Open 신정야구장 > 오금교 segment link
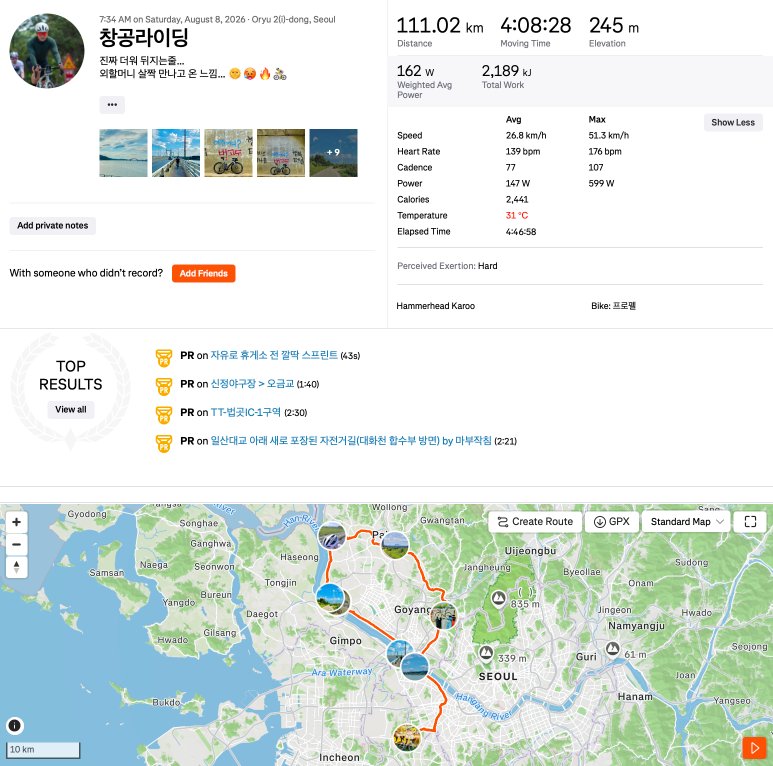The image size is (773, 766). [x=252, y=383]
